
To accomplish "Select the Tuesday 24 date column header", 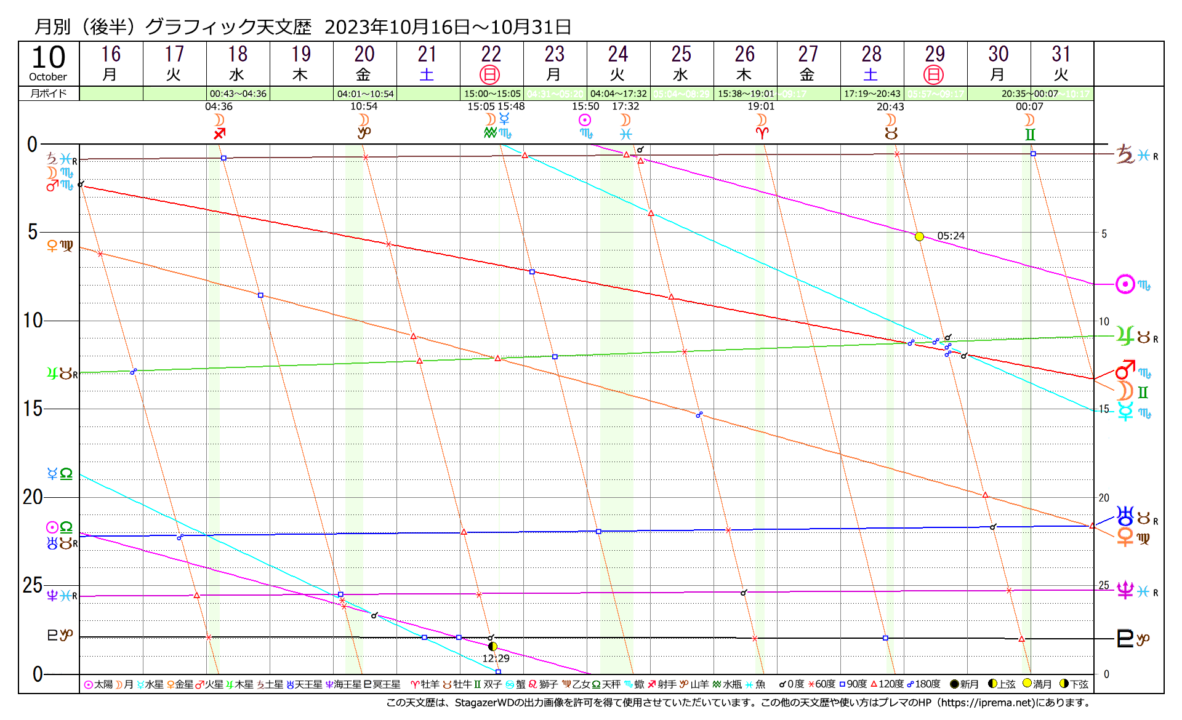I will 618,63.
